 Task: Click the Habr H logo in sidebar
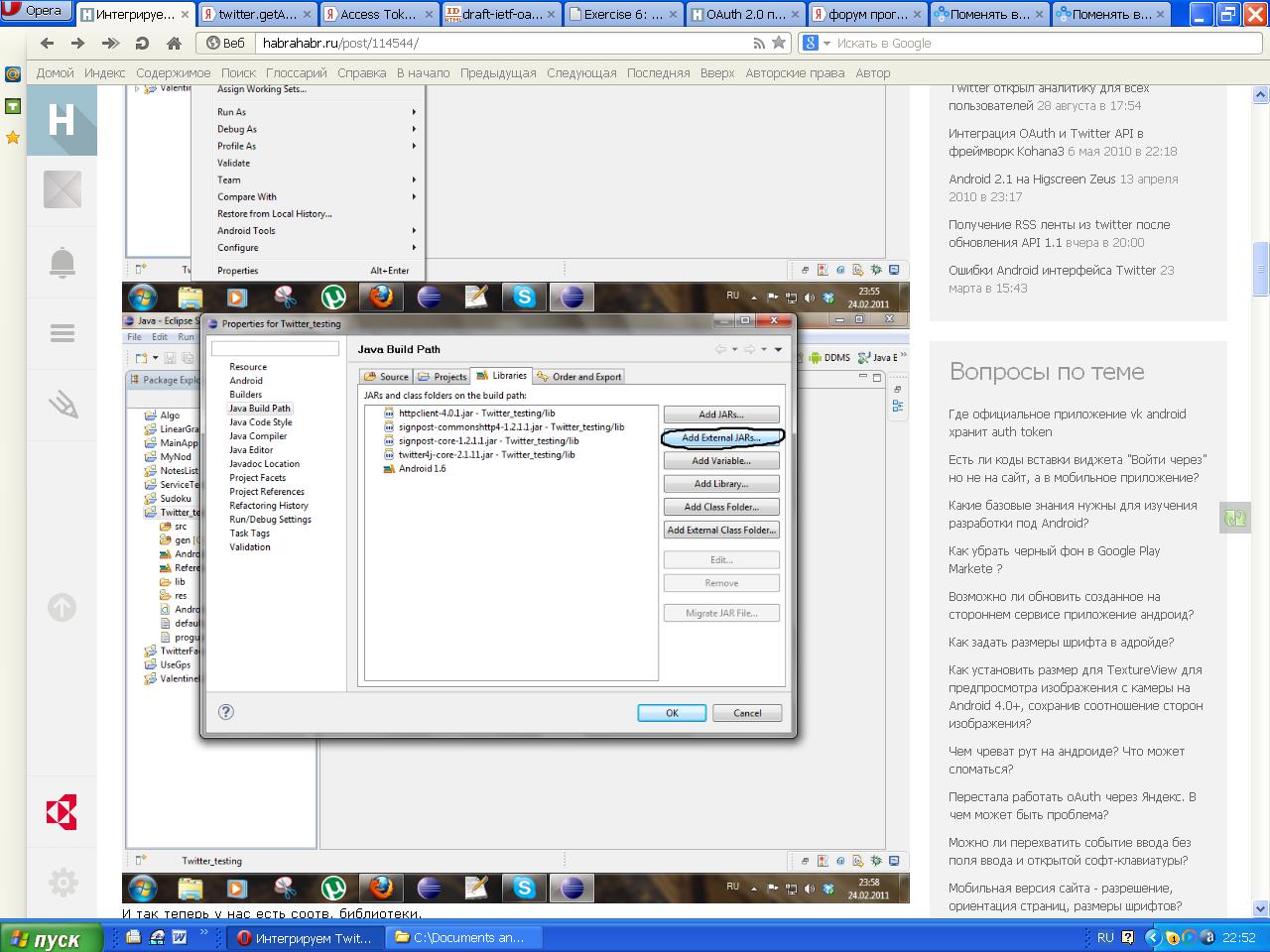(x=62, y=120)
